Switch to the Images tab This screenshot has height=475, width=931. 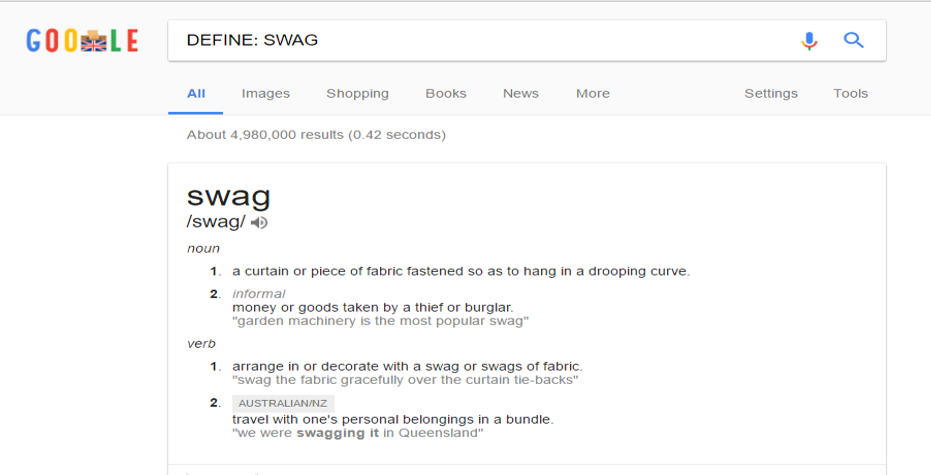[265, 93]
